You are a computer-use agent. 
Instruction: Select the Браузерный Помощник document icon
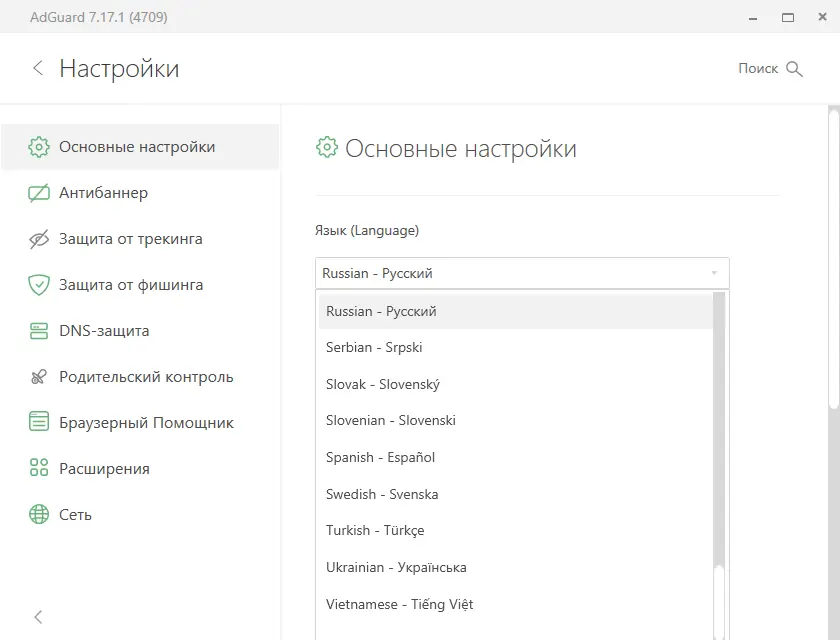(38, 422)
